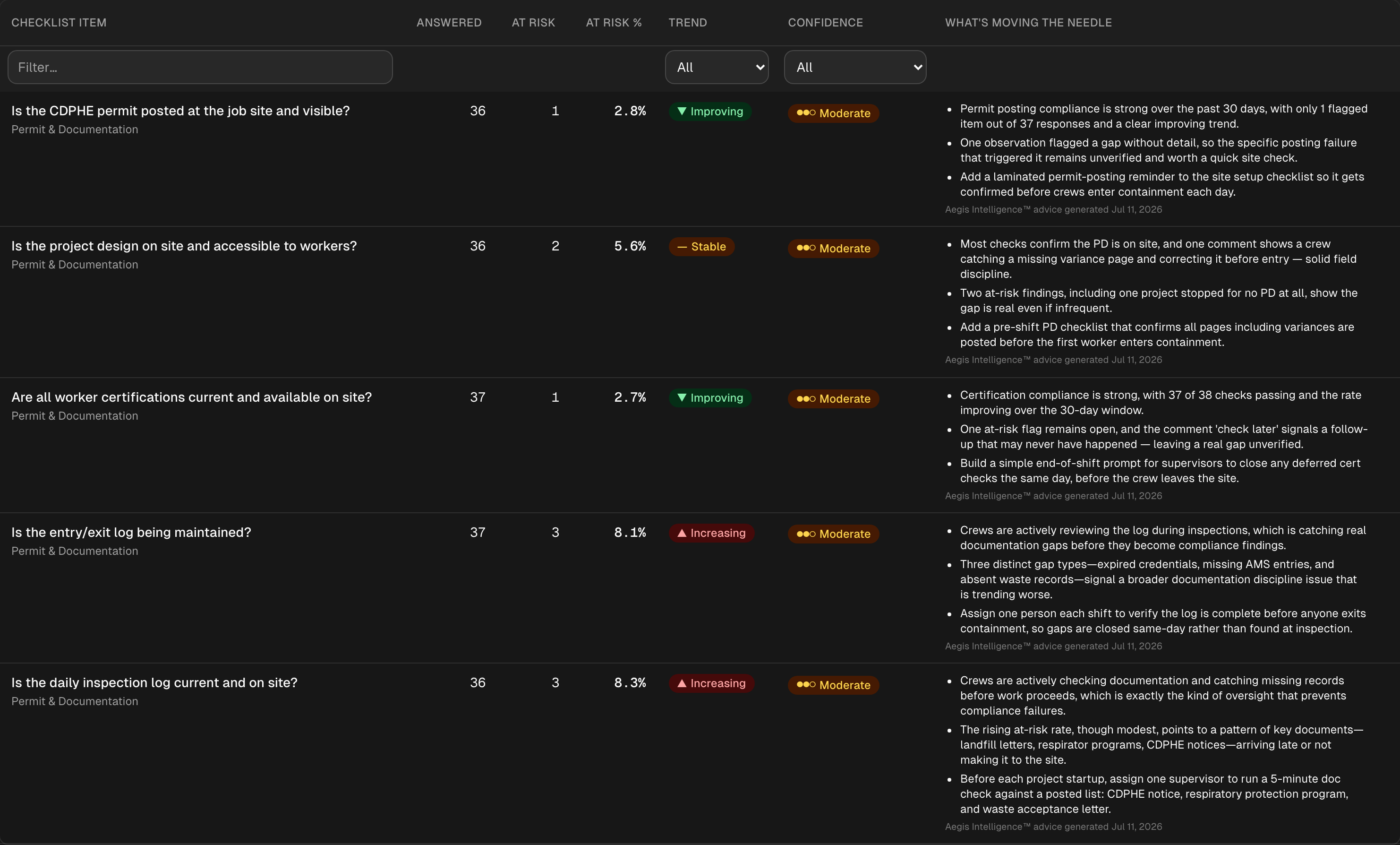1400x845 pixels.
Task: Click the Increasing badge on daily inspection log row
Action: pyautogui.click(x=711, y=683)
